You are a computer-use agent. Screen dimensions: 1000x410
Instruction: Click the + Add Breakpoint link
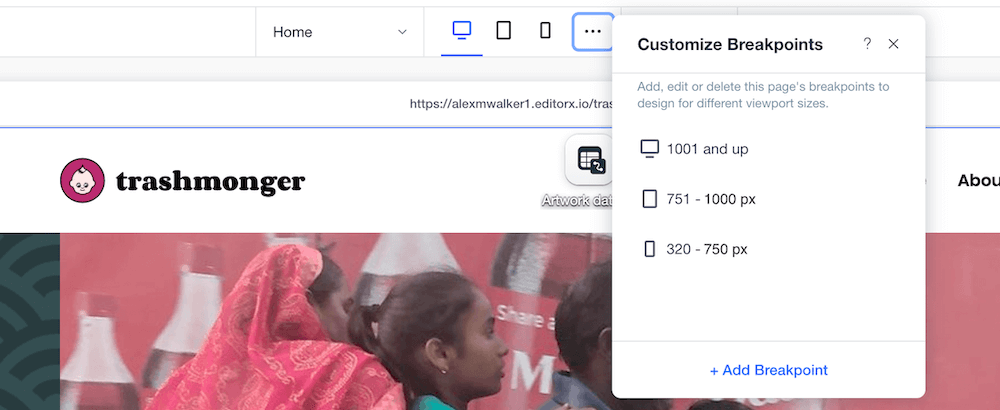(768, 370)
